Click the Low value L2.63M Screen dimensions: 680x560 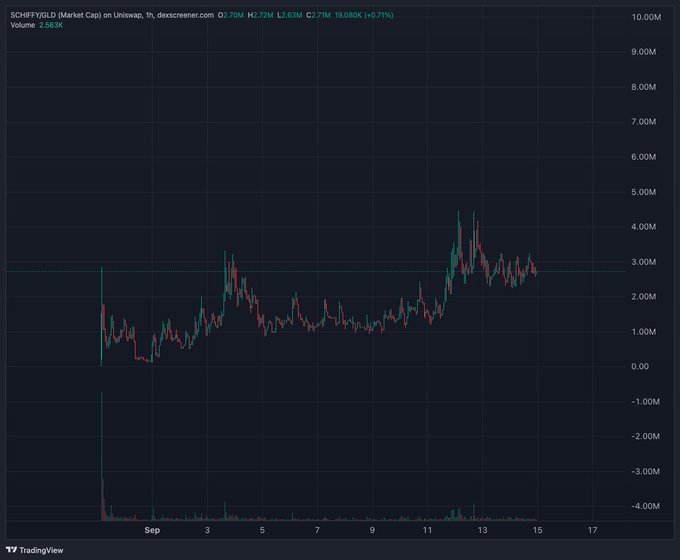(x=290, y=15)
